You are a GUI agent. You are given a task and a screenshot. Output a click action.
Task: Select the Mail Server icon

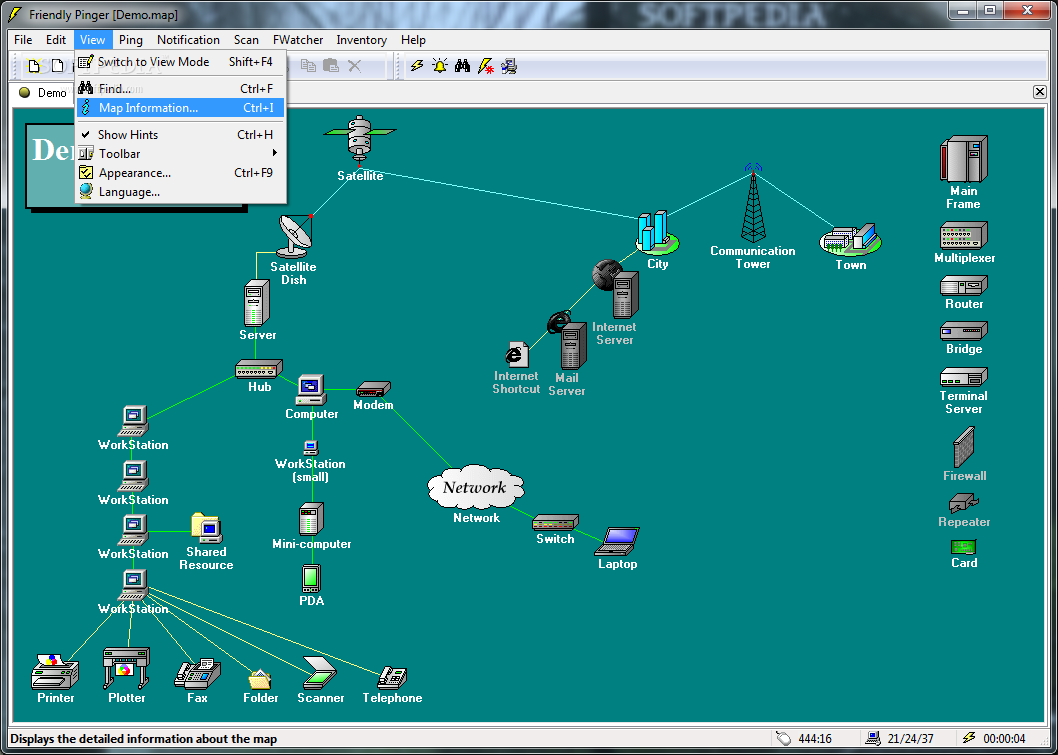click(x=566, y=341)
